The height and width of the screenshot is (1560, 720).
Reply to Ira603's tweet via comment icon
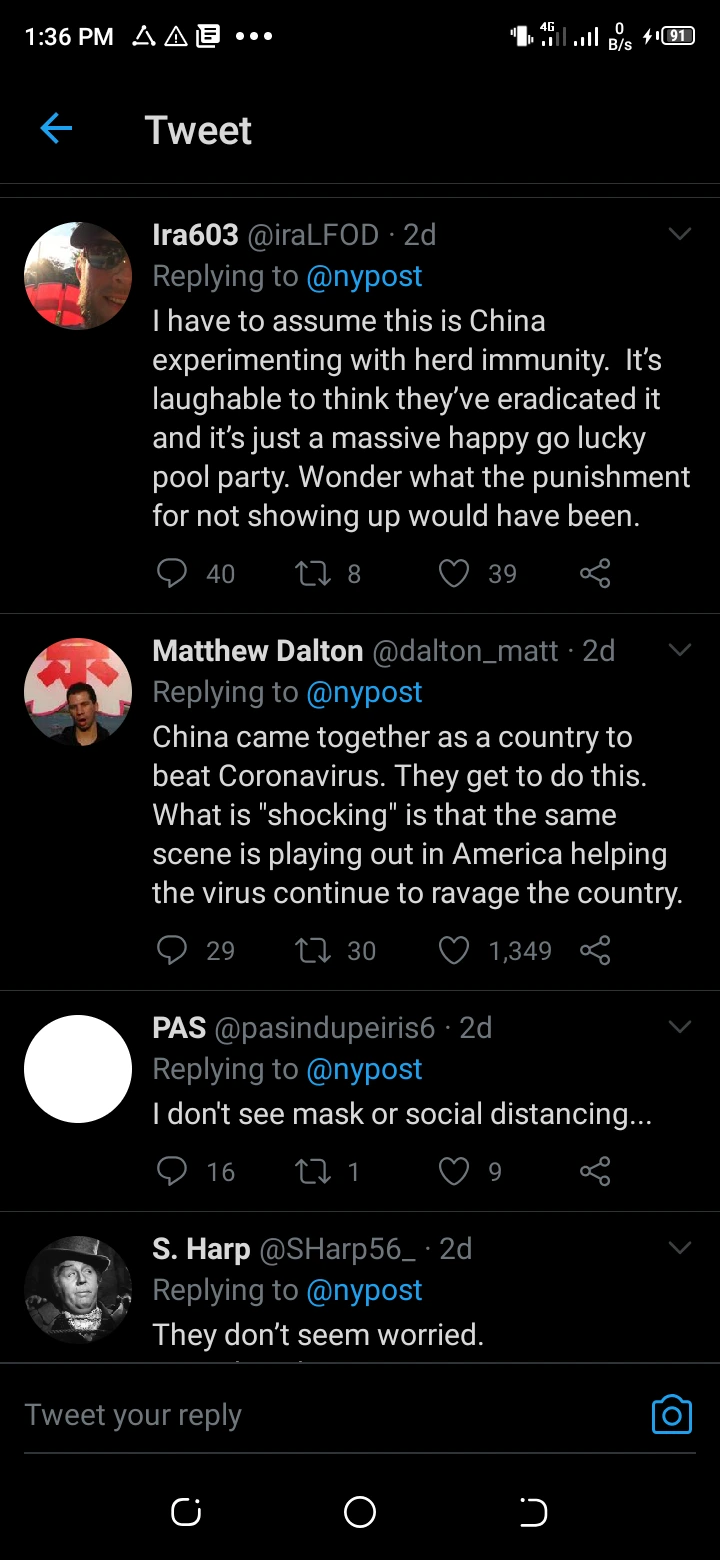click(x=172, y=573)
